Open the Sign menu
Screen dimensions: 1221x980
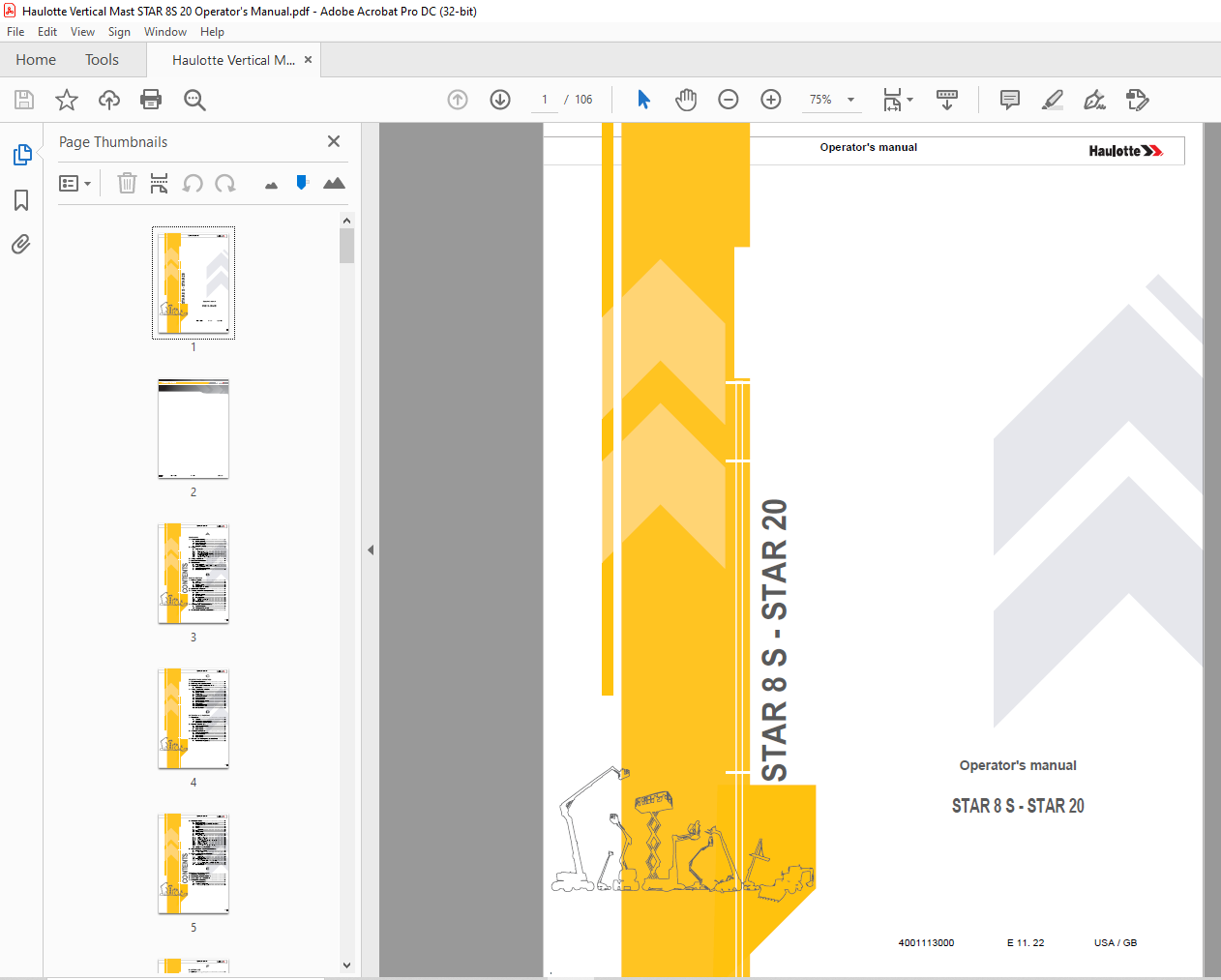coord(119,32)
